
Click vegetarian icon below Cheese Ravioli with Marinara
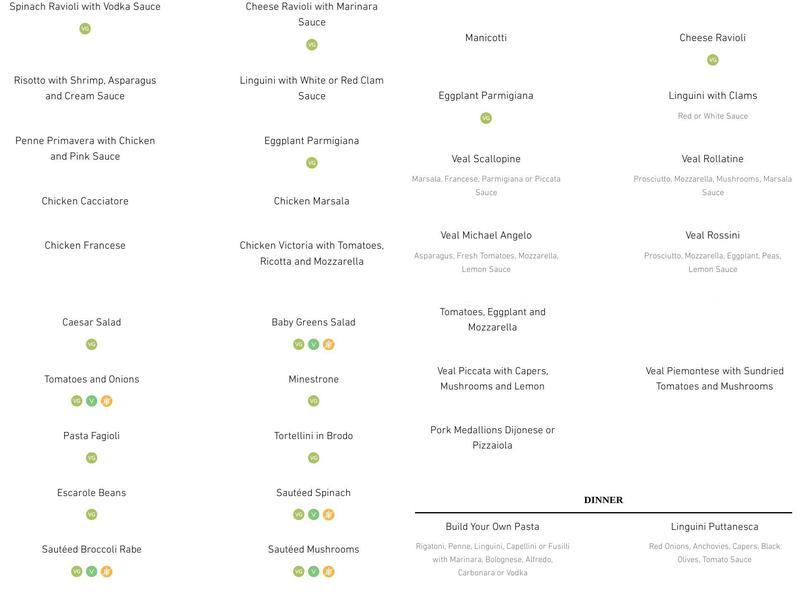312,45
